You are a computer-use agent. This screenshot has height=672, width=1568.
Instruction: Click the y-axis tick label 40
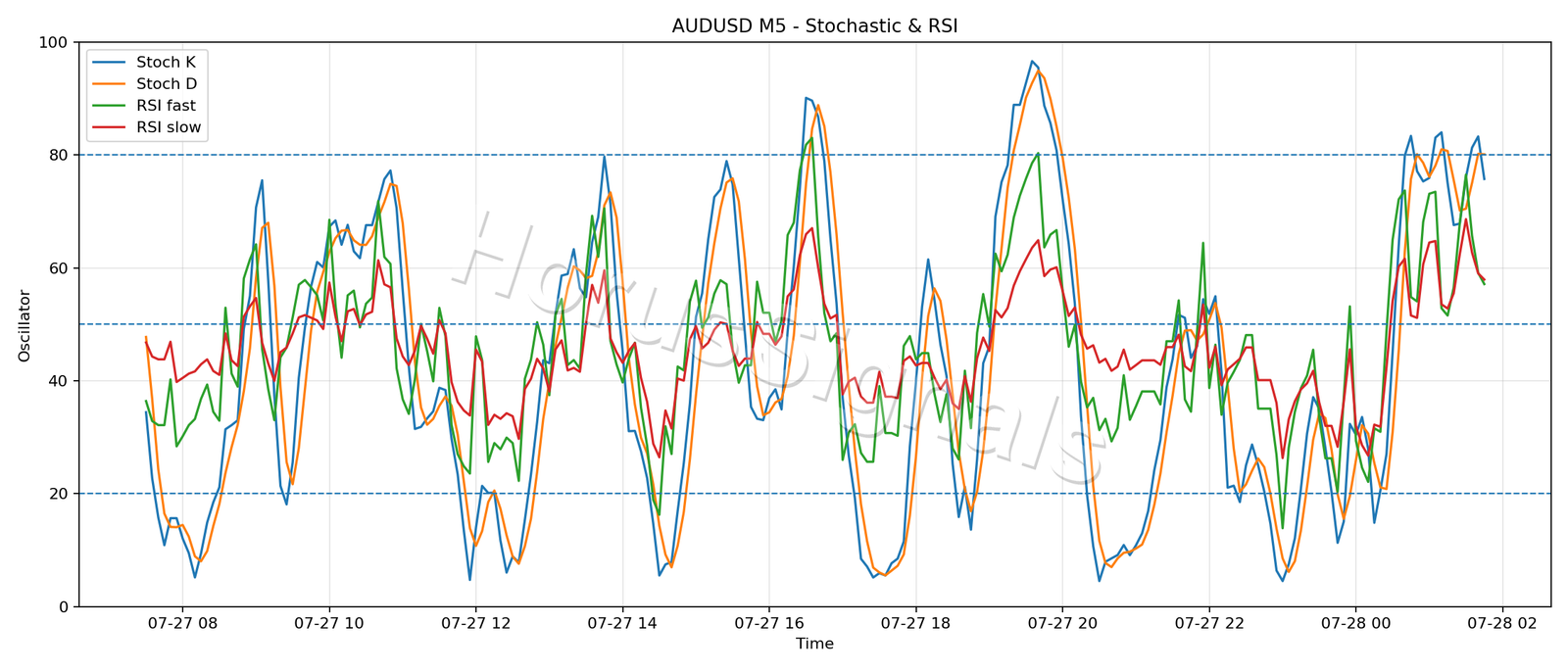point(58,381)
